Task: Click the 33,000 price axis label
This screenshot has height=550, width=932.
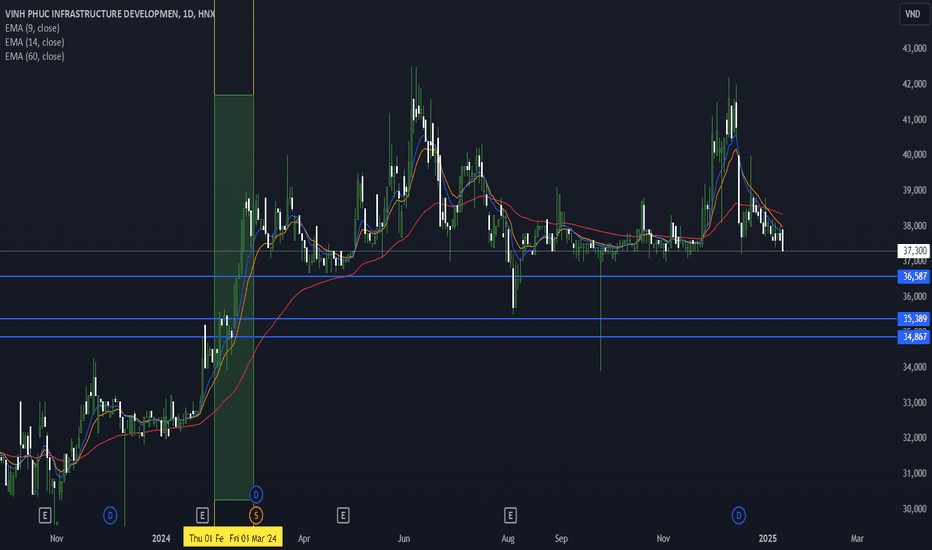Action: pyautogui.click(x=914, y=403)
